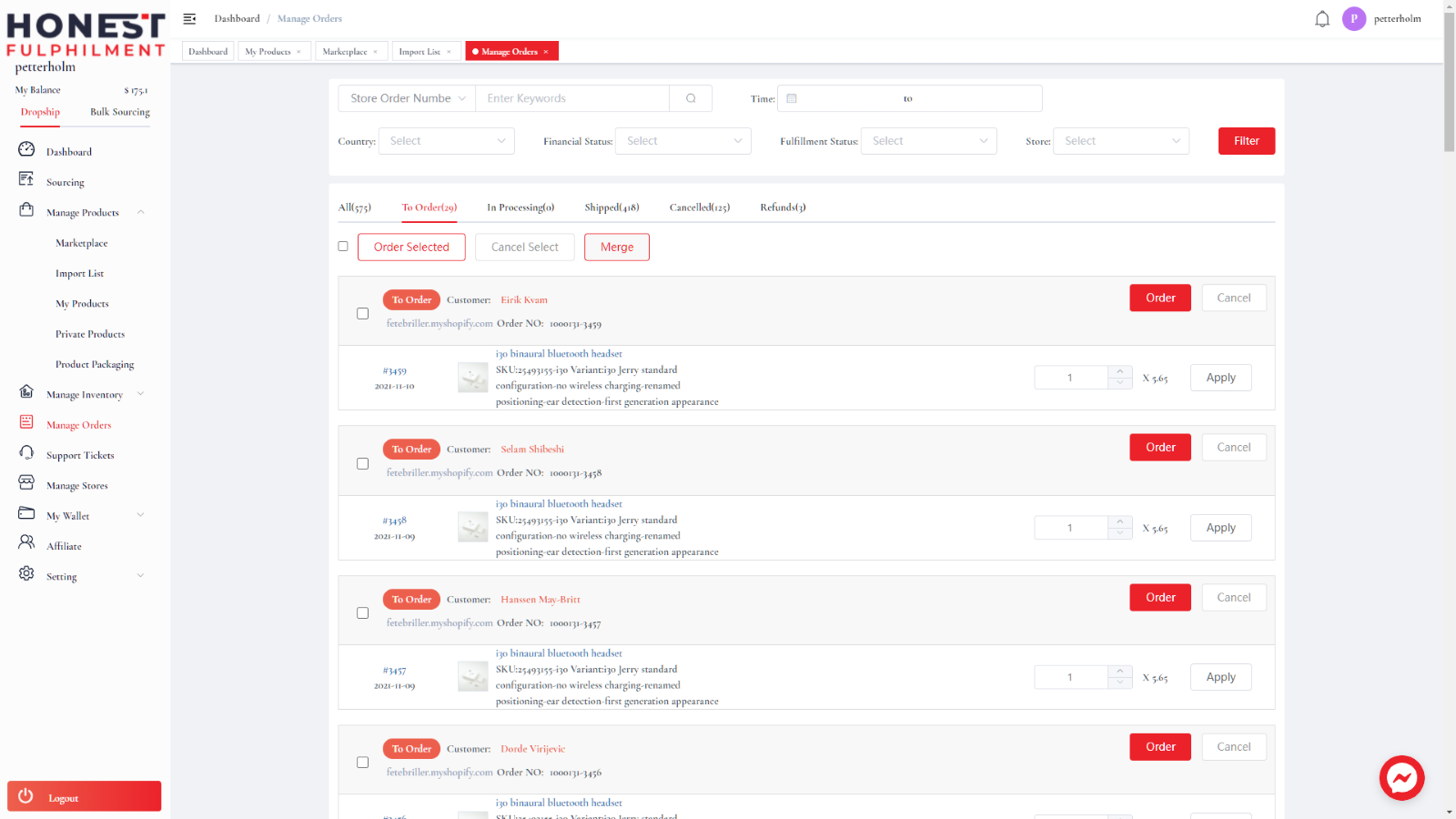Click the search magnifier icon button
This screenshot has height=819, width=1456.
point(691,98)
